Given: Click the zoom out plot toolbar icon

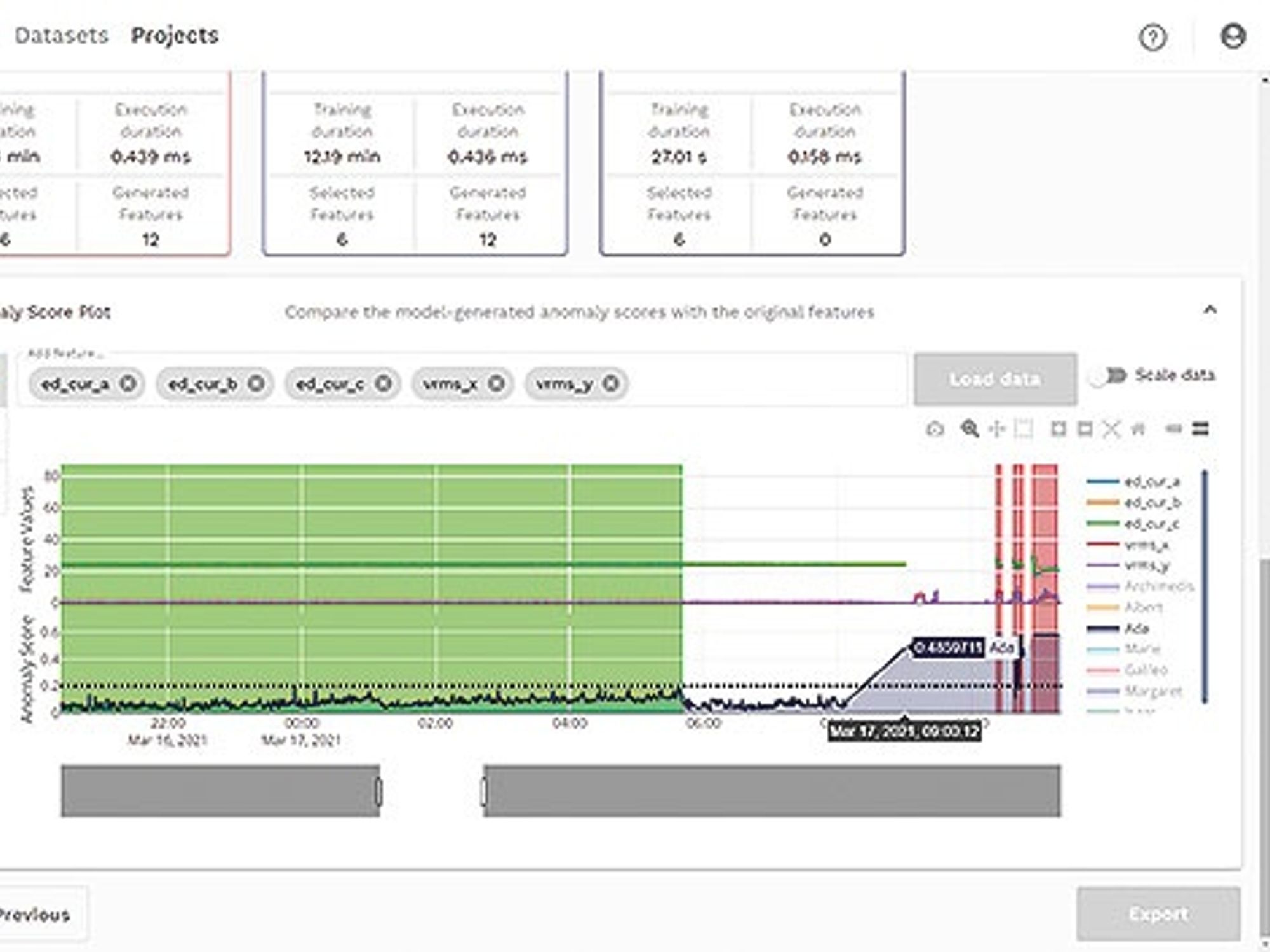Looking at the screenshot, I should tap(1085, 429).
